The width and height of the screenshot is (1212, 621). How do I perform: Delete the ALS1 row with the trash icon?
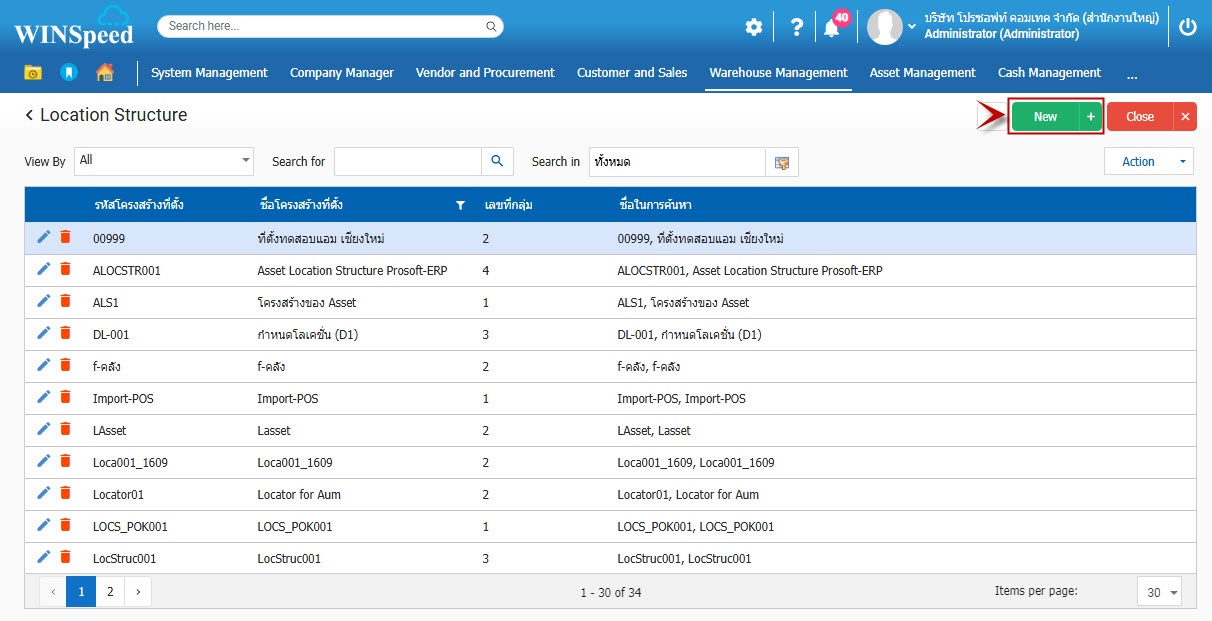pyautogui.click(x=65, y=301)
